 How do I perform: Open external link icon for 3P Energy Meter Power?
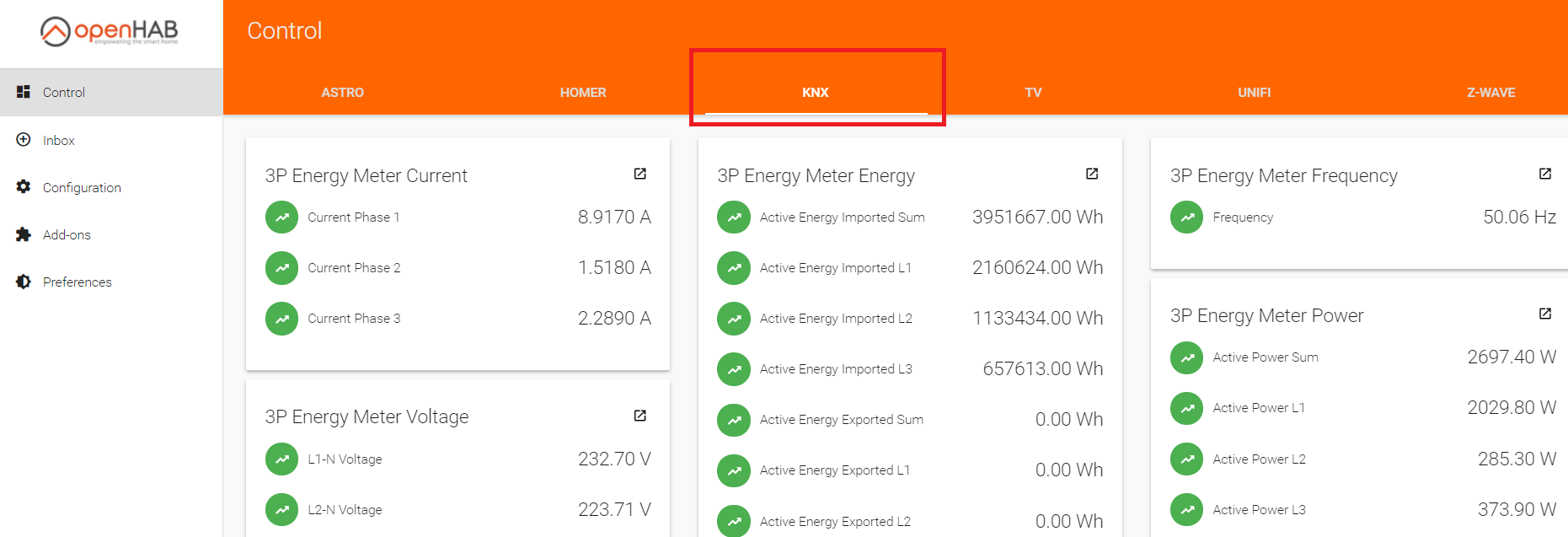coord(1544,314)
